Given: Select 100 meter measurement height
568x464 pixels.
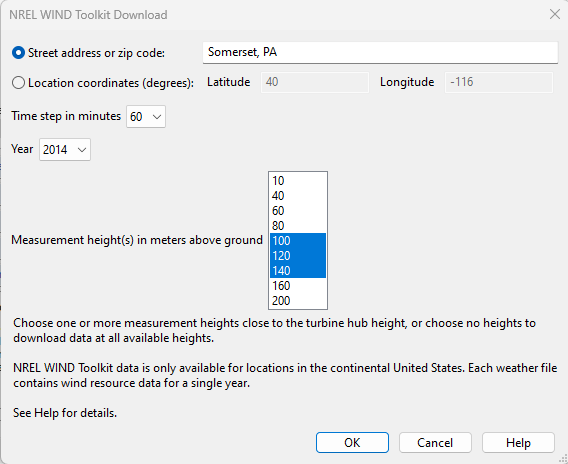Looking at the screenshot, I should pos(298,241).
